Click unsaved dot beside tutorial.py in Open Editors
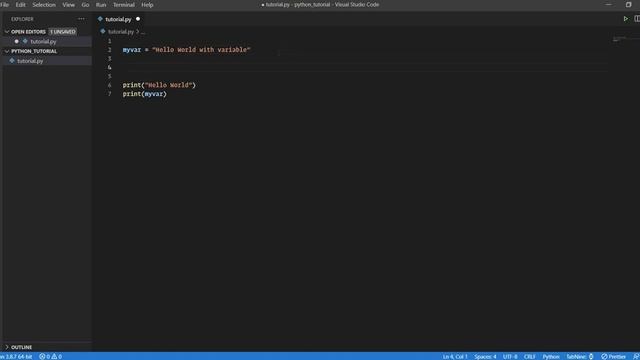This screenshot has height=360, width=640. tap(16, 41)
